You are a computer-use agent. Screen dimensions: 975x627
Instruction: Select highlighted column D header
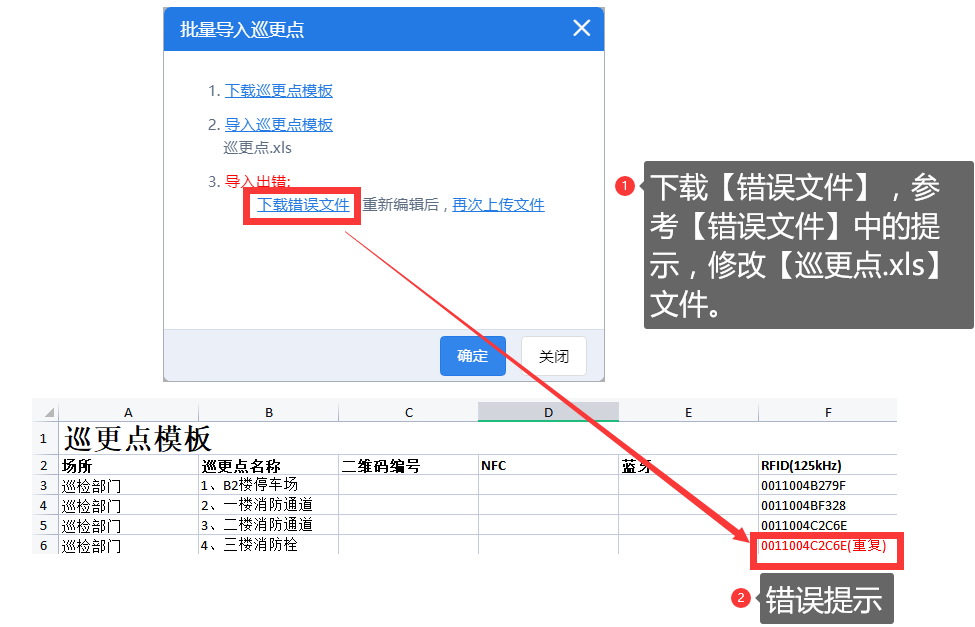click(548, 412)
